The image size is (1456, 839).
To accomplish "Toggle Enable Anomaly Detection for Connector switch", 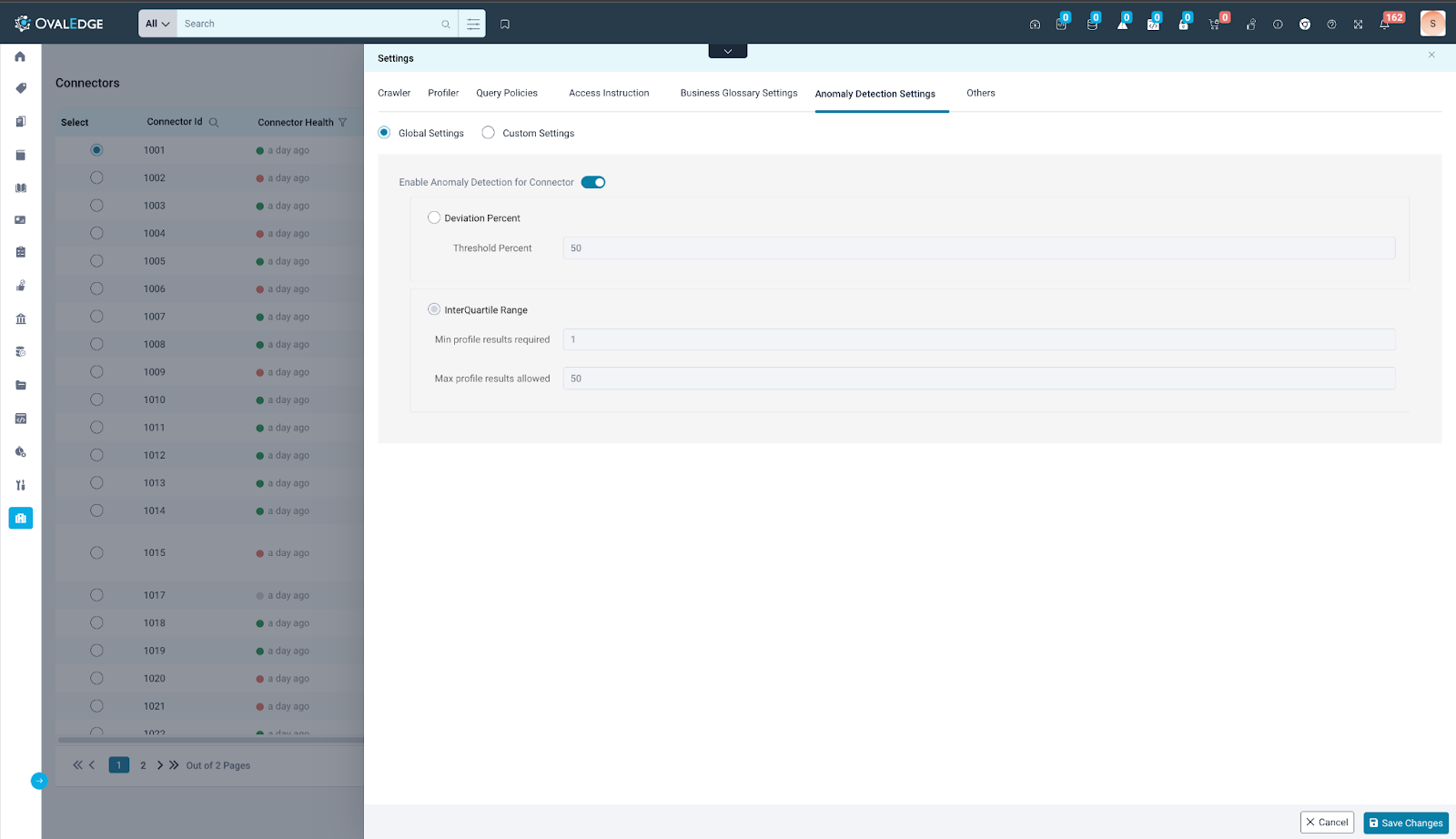I will click(x=593, y=182).
